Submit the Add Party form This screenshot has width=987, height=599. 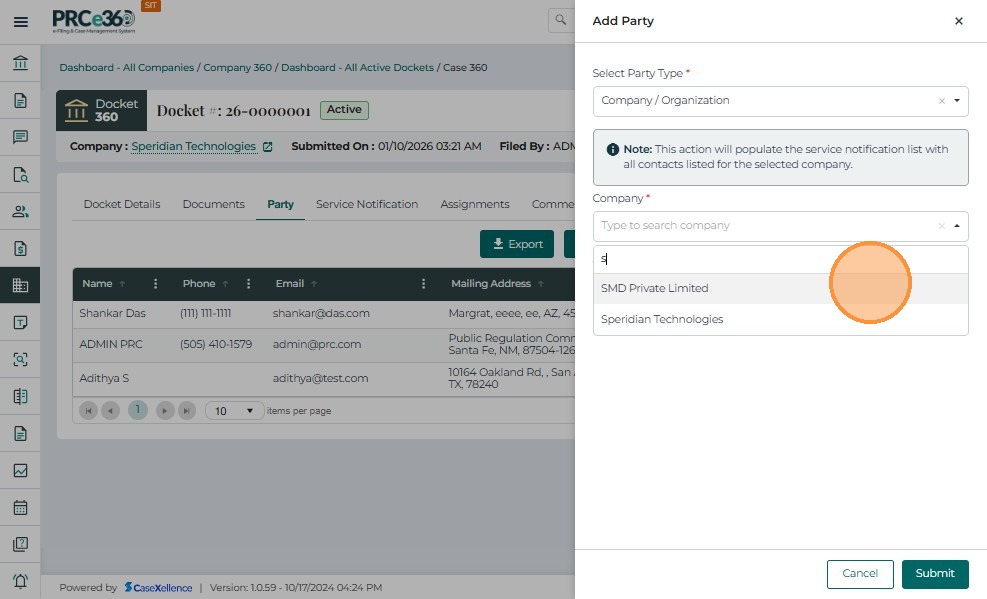click(934, 573)
